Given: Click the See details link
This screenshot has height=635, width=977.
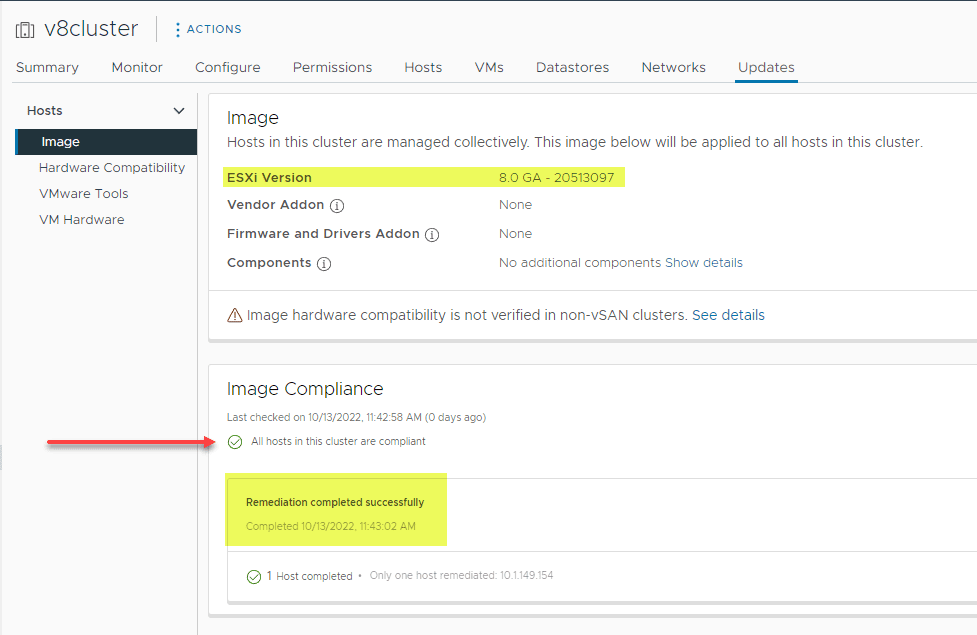Looking at the screenshot, I should (728, 315).
